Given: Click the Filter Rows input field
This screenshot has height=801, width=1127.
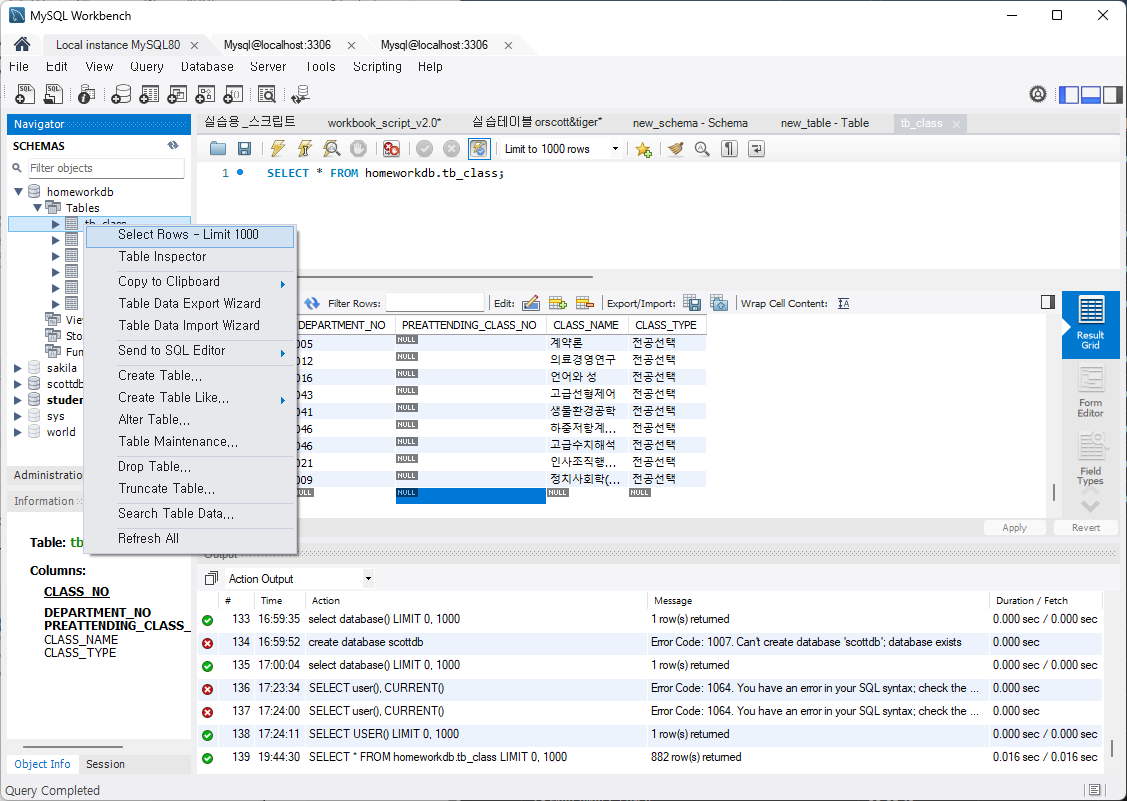Looking at the screenshot, I should (x=435, y=303).
